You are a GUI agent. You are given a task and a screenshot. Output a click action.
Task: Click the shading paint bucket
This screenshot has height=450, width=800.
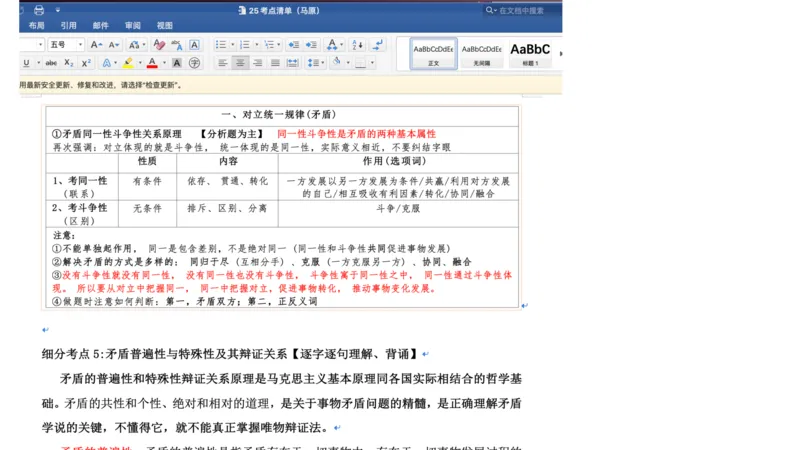[337, 63]
